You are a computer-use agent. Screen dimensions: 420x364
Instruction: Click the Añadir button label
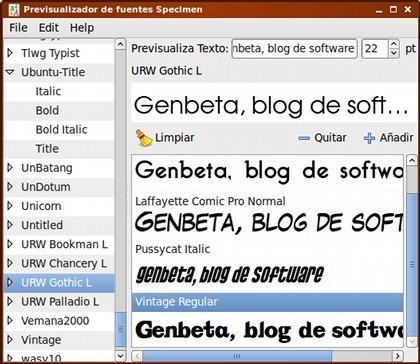pyautogui.click(x=397, y=138)
